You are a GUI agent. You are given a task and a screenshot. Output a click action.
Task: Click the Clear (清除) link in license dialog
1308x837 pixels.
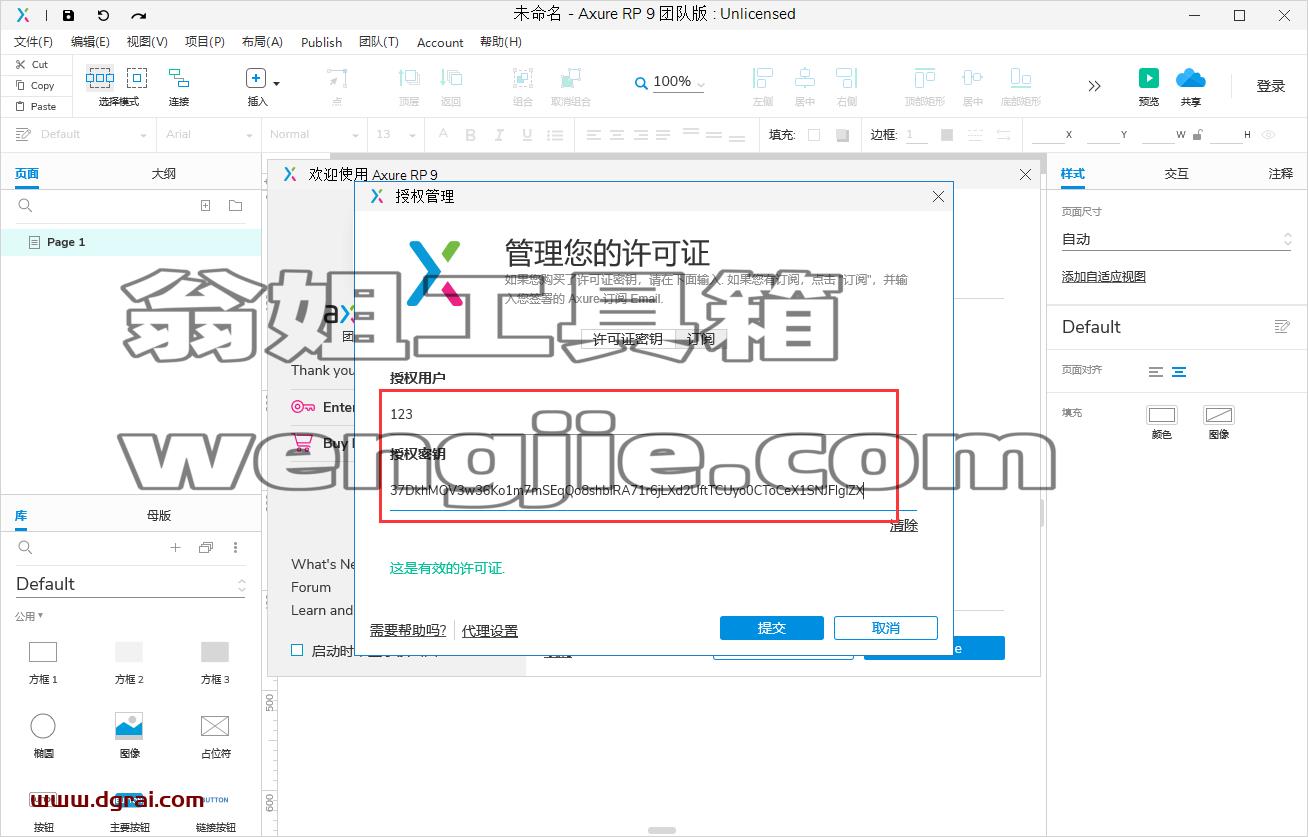904,526
